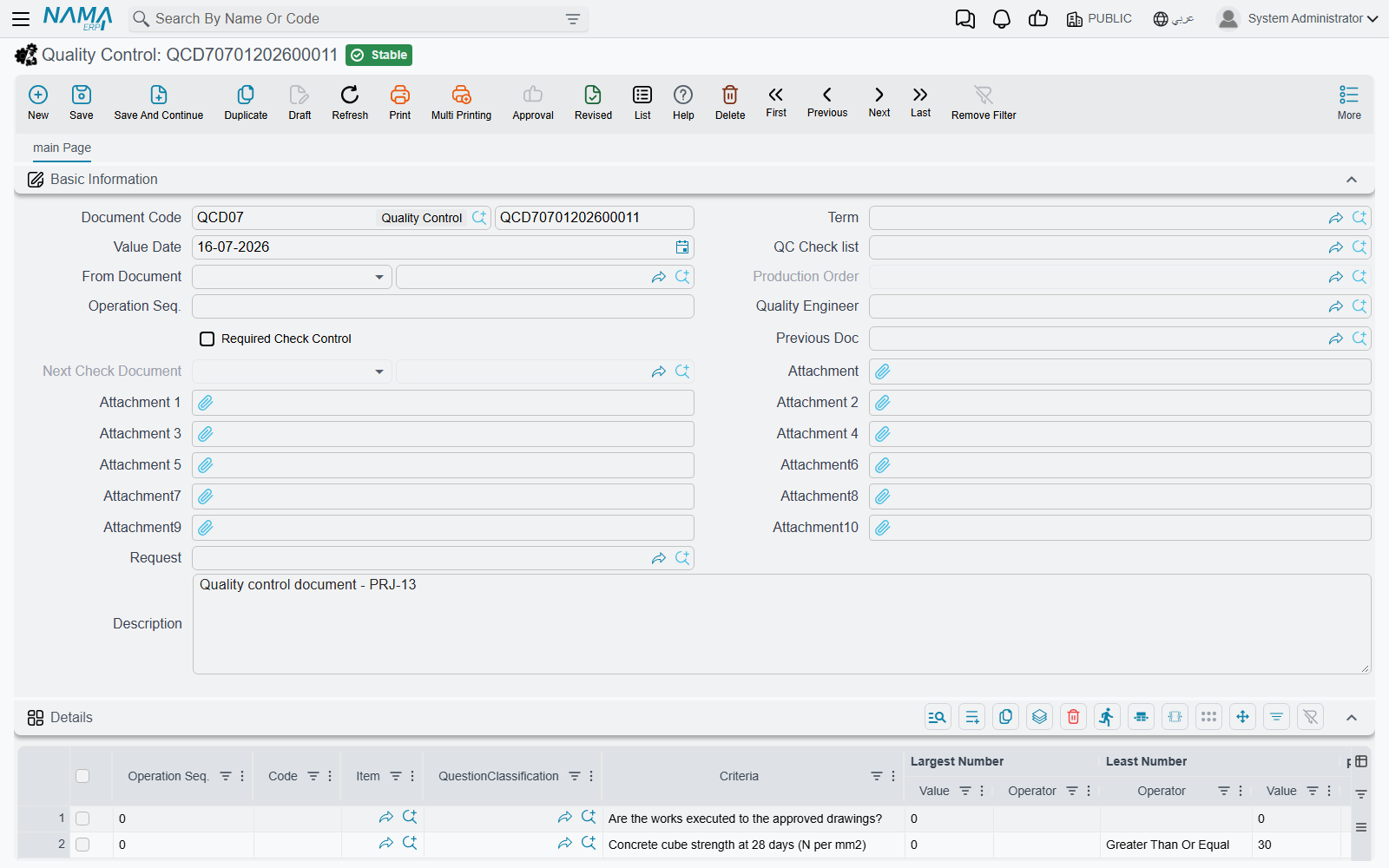This screenshot has width=1389, height=868.
Task: Search for a Quality Engineer
Action: click(x=1359, y=306)
